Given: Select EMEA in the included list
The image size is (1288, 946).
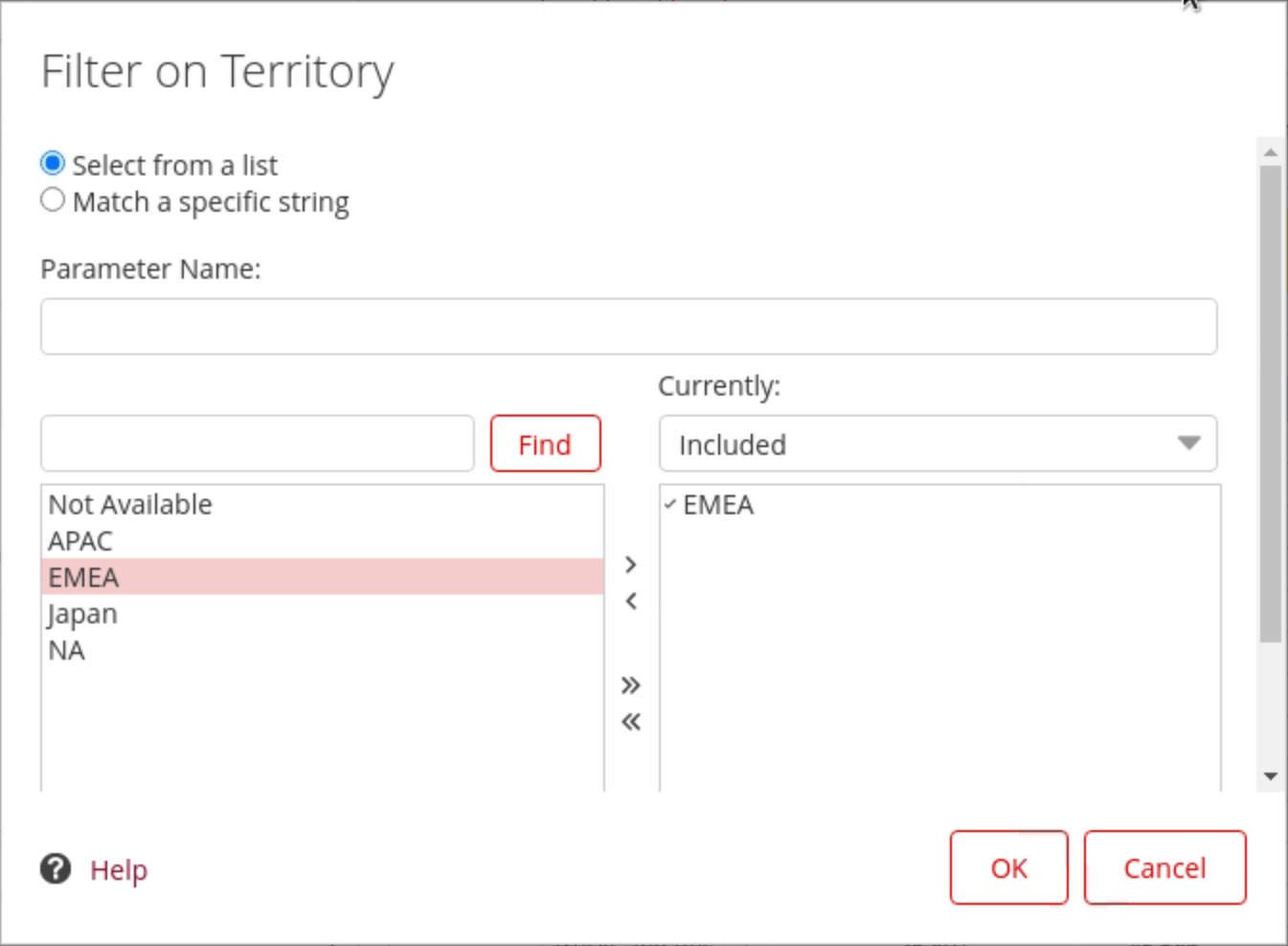Looking at the screenshot, I should tap(718, 505).
